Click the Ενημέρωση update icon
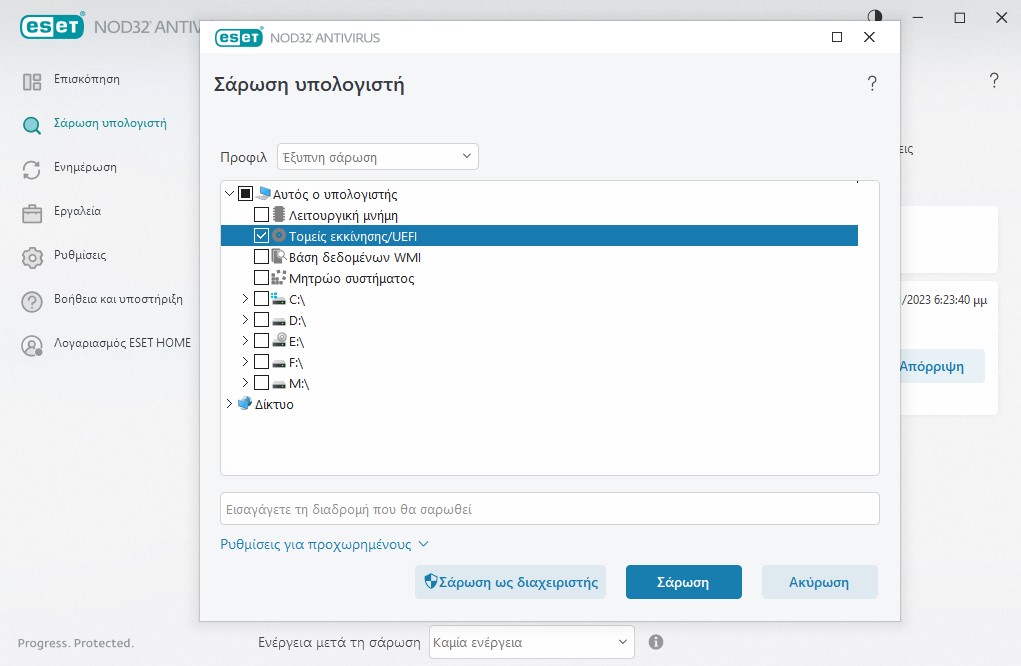The height and width of the screenshot is (666, 1021). coord(30,168)
